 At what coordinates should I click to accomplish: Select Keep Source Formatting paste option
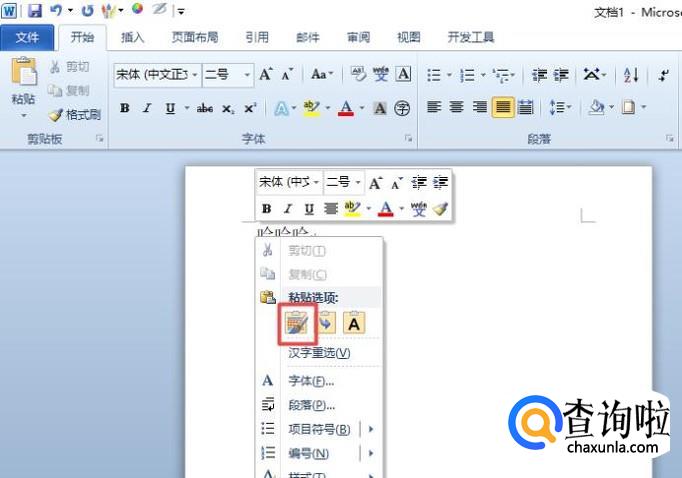[x=297, y=324]
